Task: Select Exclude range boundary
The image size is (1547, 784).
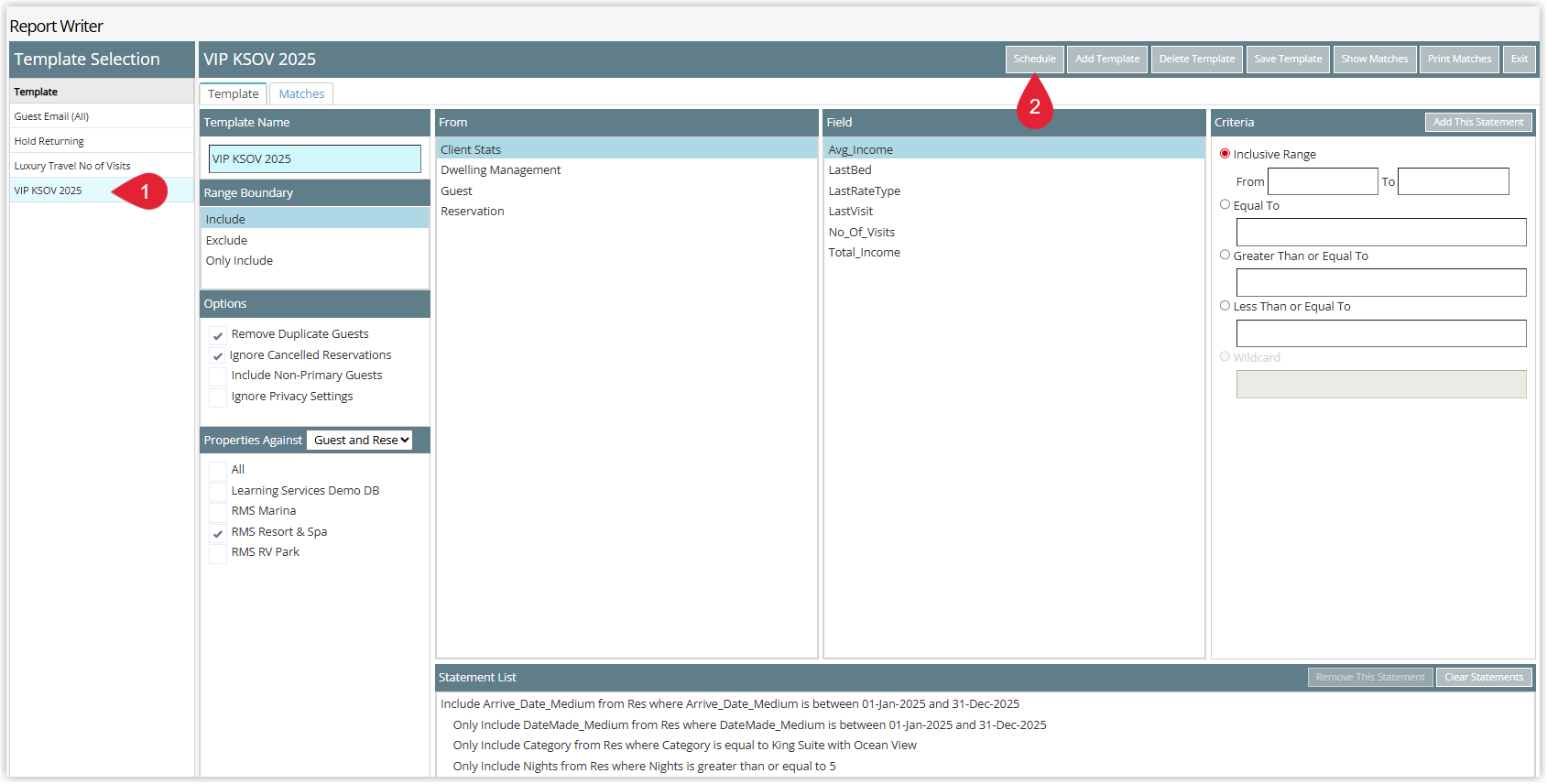Action: click(314, 240)
